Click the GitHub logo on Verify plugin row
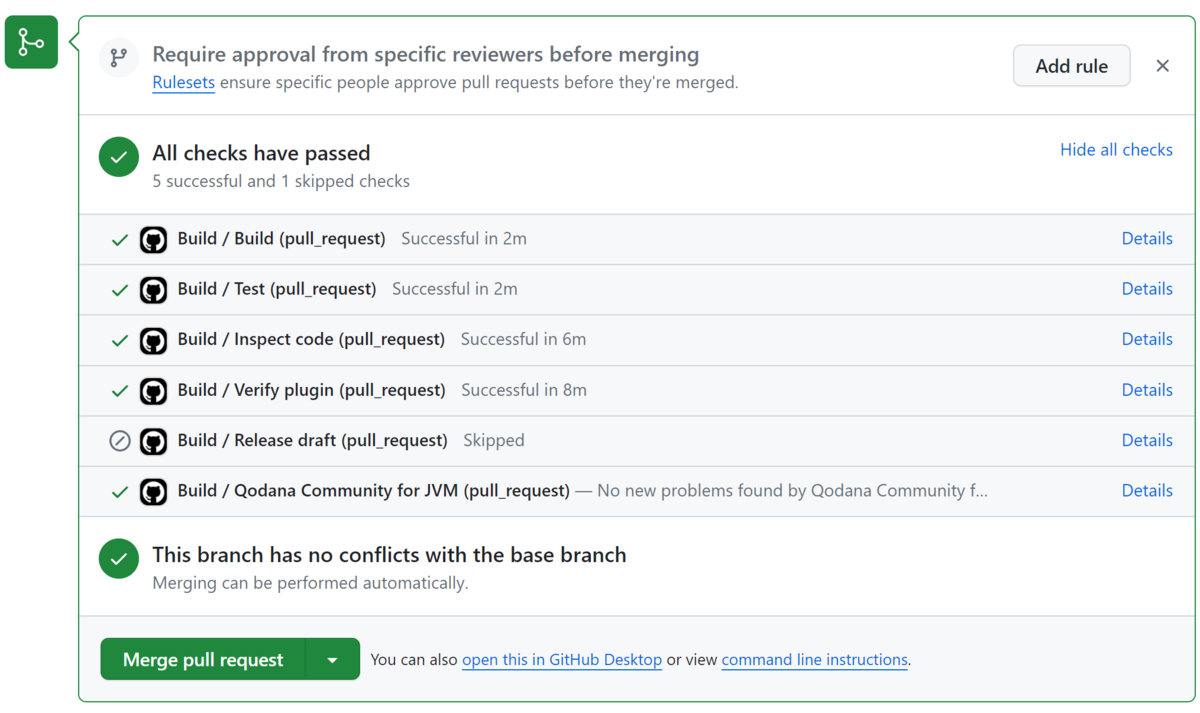 (x=153, y=391)
